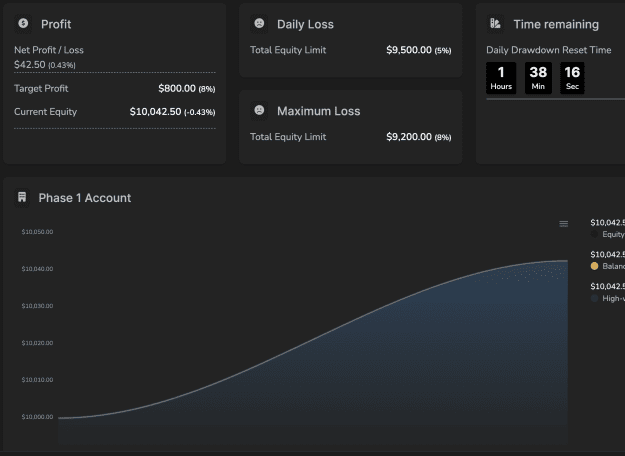This screenshot has height=456, width=625.
Task: Click Net Profit / Loss label
Action: click(49, 50)
